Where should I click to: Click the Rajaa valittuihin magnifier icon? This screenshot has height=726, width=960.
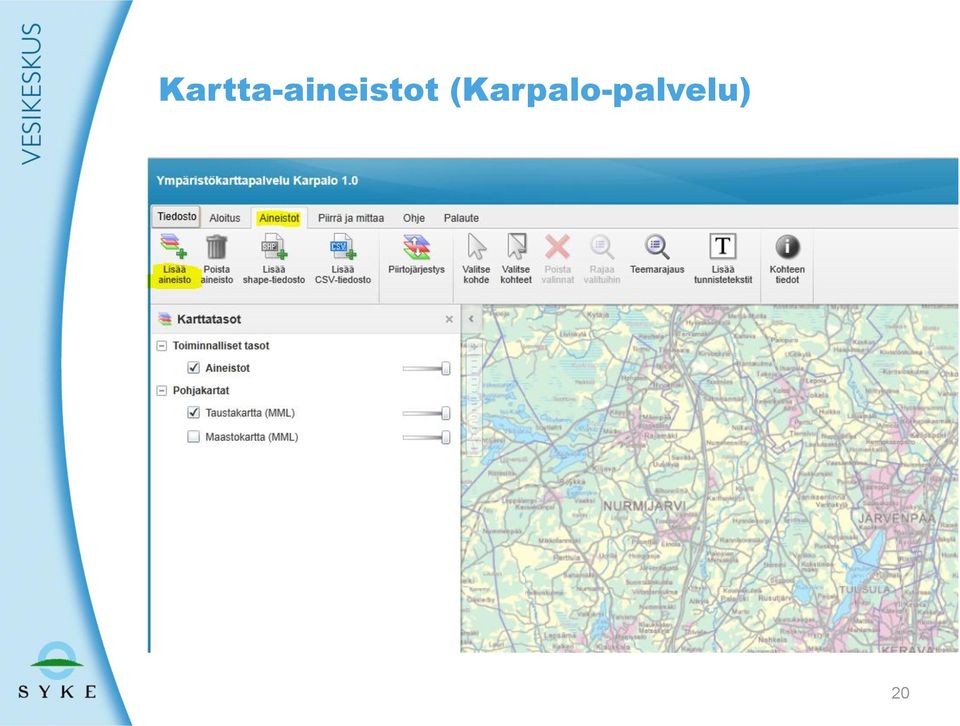(x=602, y=247)
